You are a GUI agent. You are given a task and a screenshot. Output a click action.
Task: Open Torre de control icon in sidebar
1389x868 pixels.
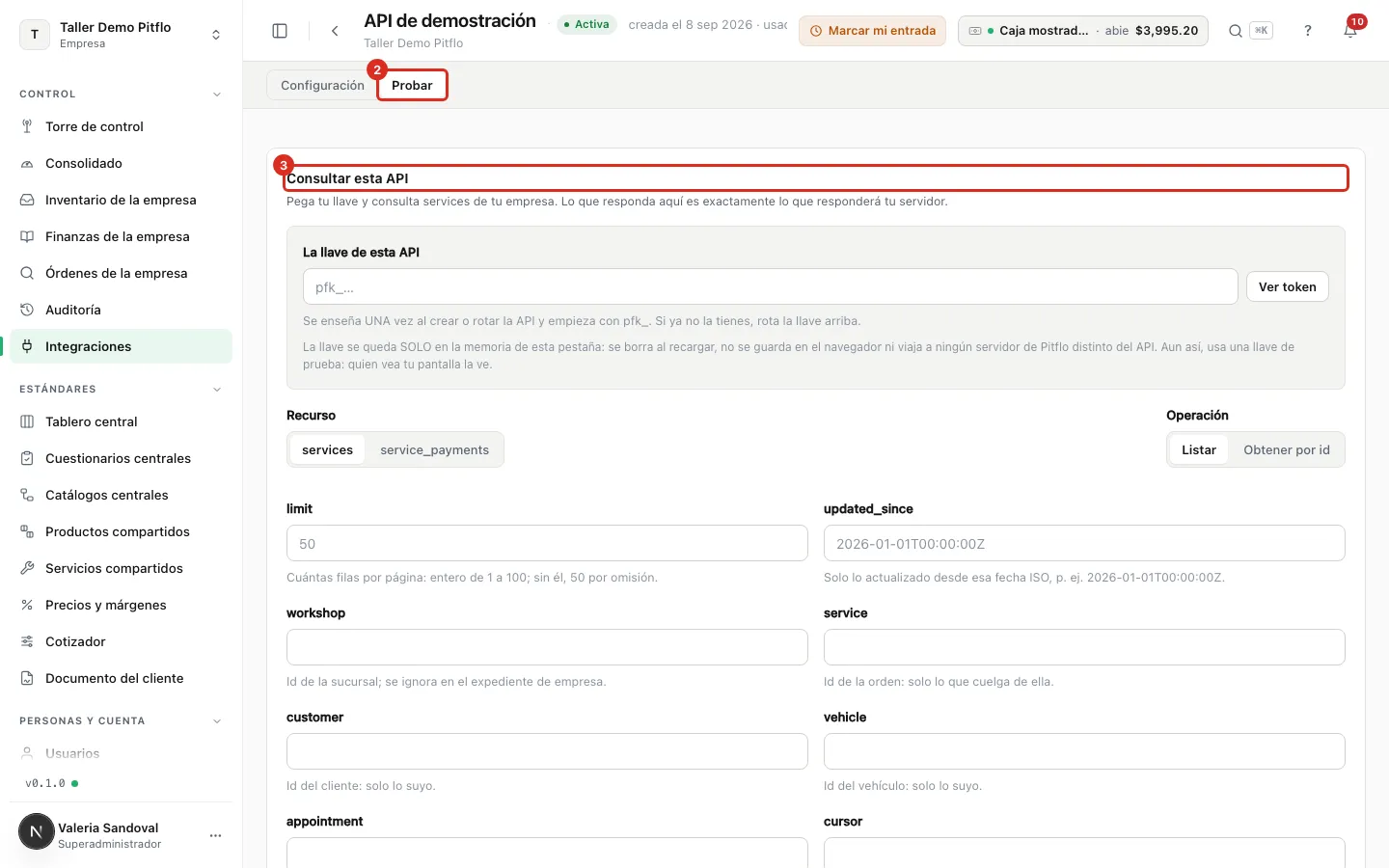tap(27, 126)
